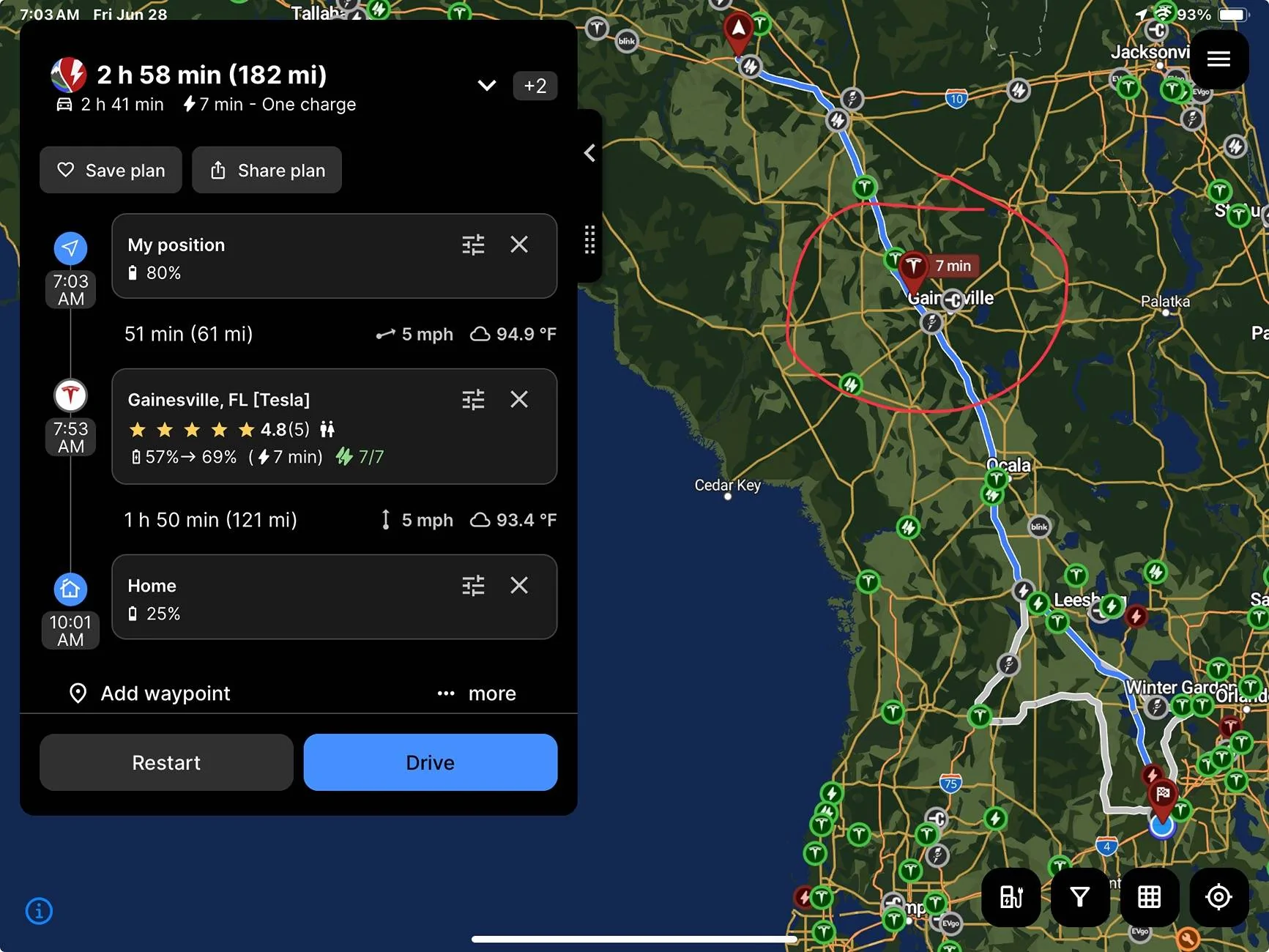Open the hamburger menu button
Viewport: 1269px width, 952px height.
pyautogui.click(x=1218, y=59)
